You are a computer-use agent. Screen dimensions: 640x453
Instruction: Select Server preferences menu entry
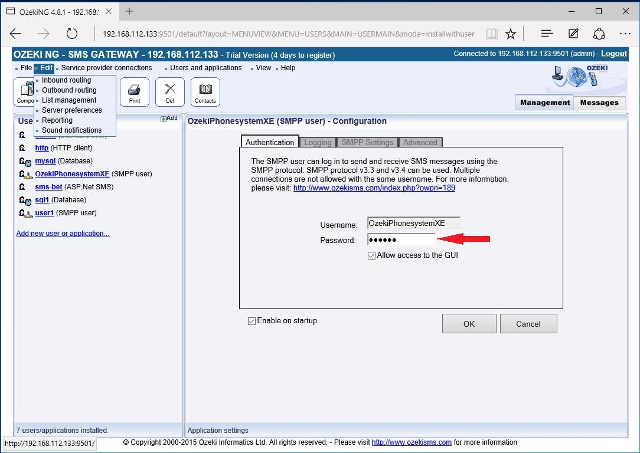tap(72, 110)
